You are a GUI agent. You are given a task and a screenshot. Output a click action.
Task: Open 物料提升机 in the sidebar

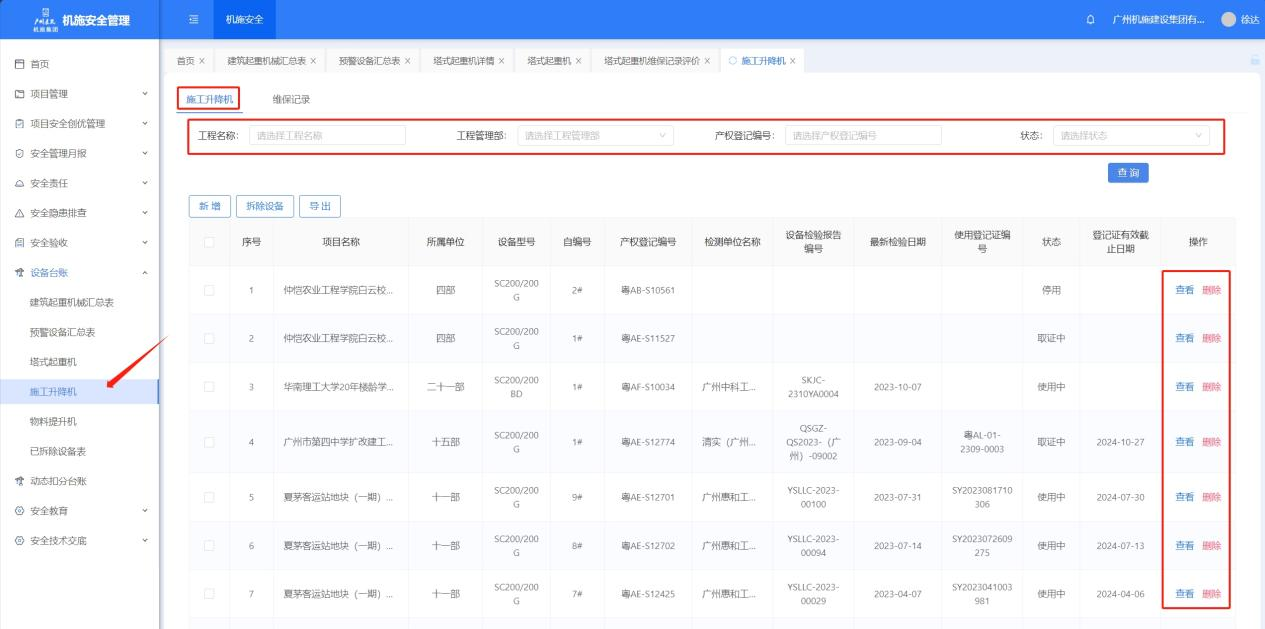pos(53,421)
